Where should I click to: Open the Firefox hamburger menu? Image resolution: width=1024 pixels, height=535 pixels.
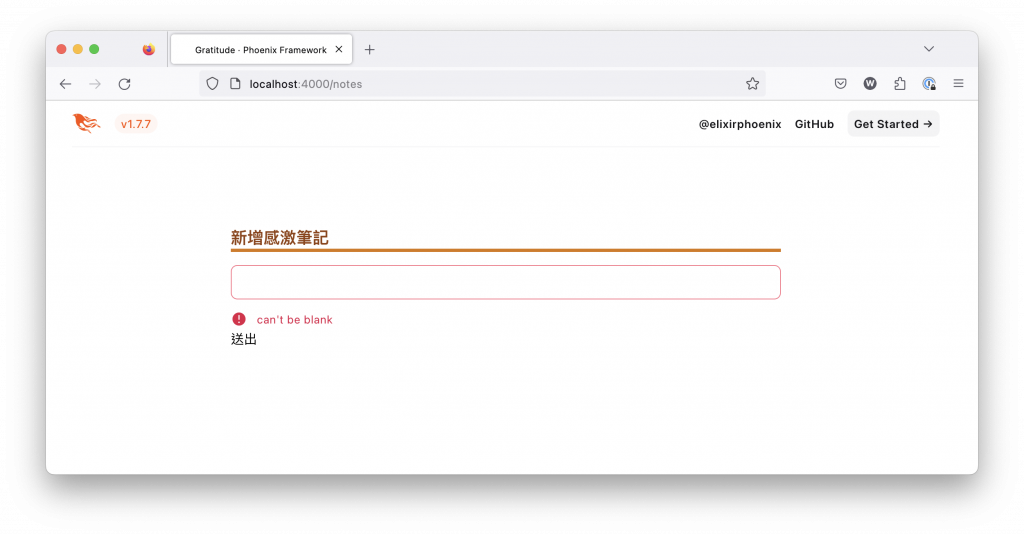[958, 84]
